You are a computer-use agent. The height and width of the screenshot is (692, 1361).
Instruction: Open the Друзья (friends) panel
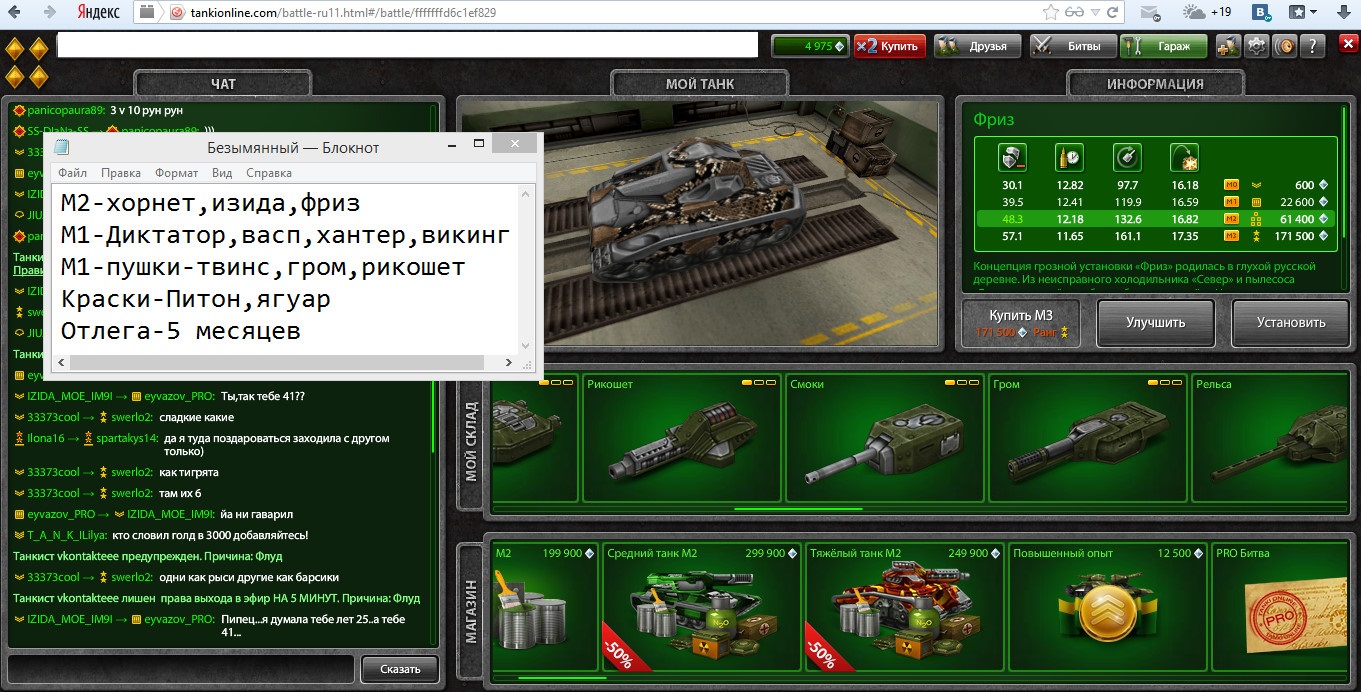coord(977,46)
